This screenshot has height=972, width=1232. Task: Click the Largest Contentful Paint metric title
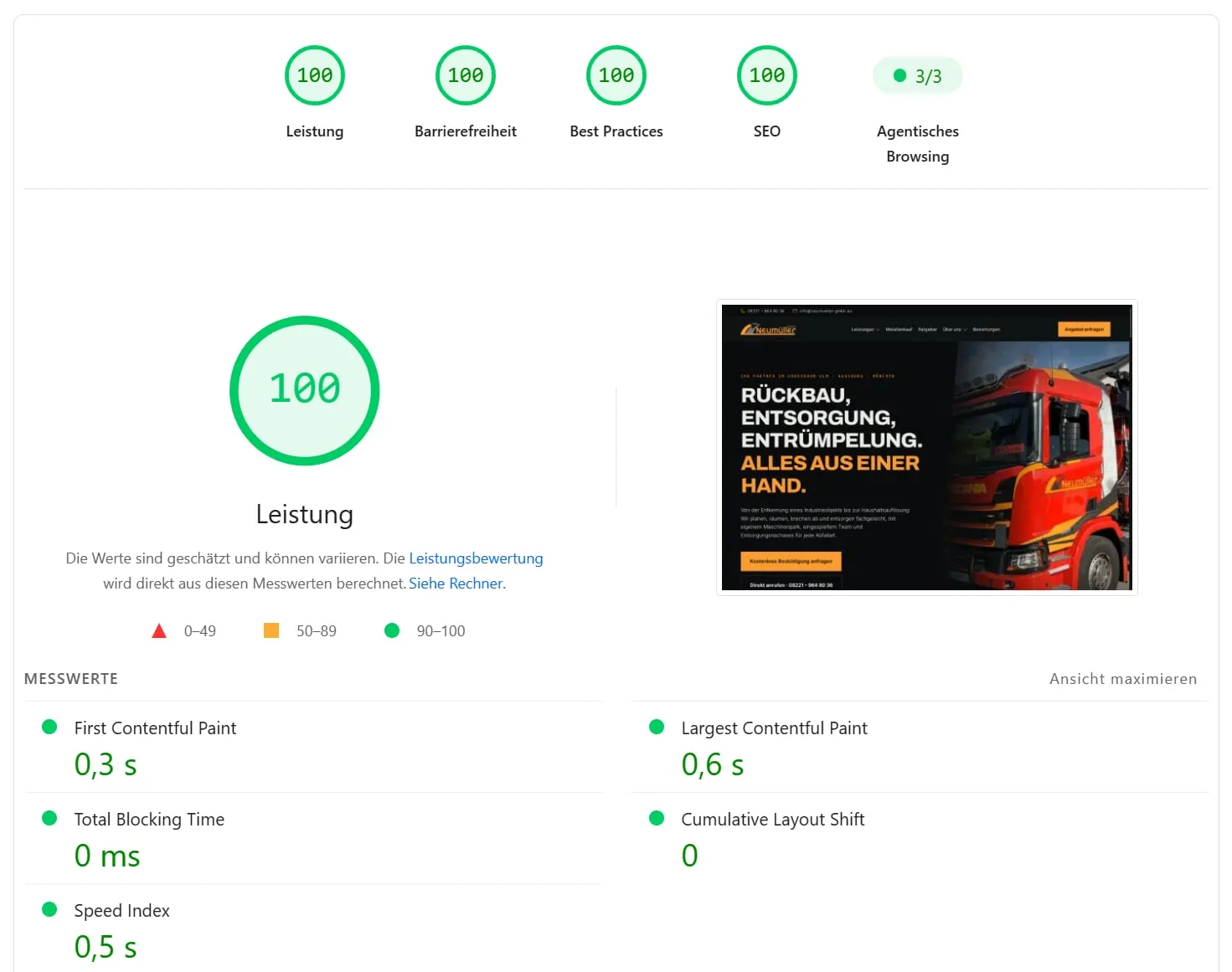pyautogui.click(x=775, y=728)
